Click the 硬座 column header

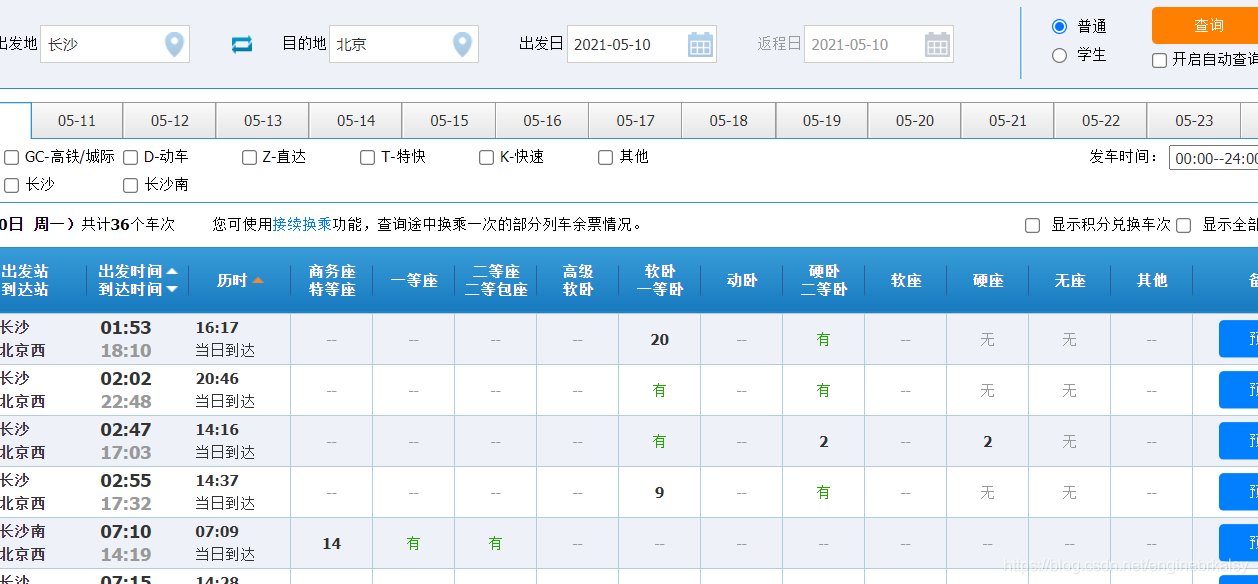tap(988, 281)
